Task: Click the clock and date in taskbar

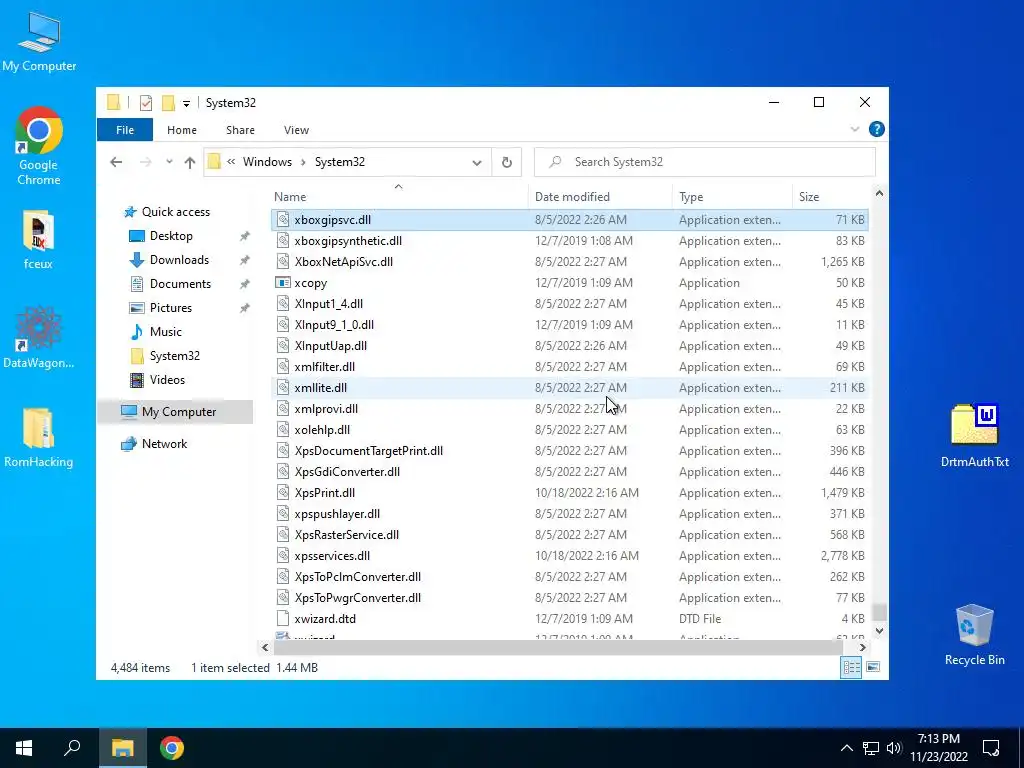Action: pyautogui.click(x=938, y=748)
